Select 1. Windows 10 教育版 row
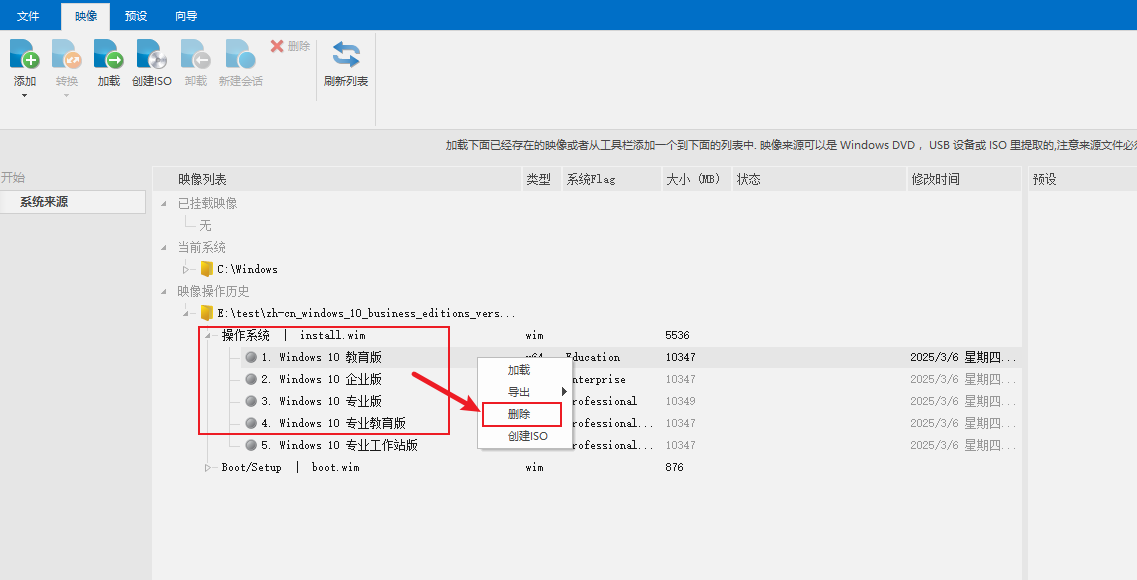Screen dimensions: 1137x580 click(631, 357)
